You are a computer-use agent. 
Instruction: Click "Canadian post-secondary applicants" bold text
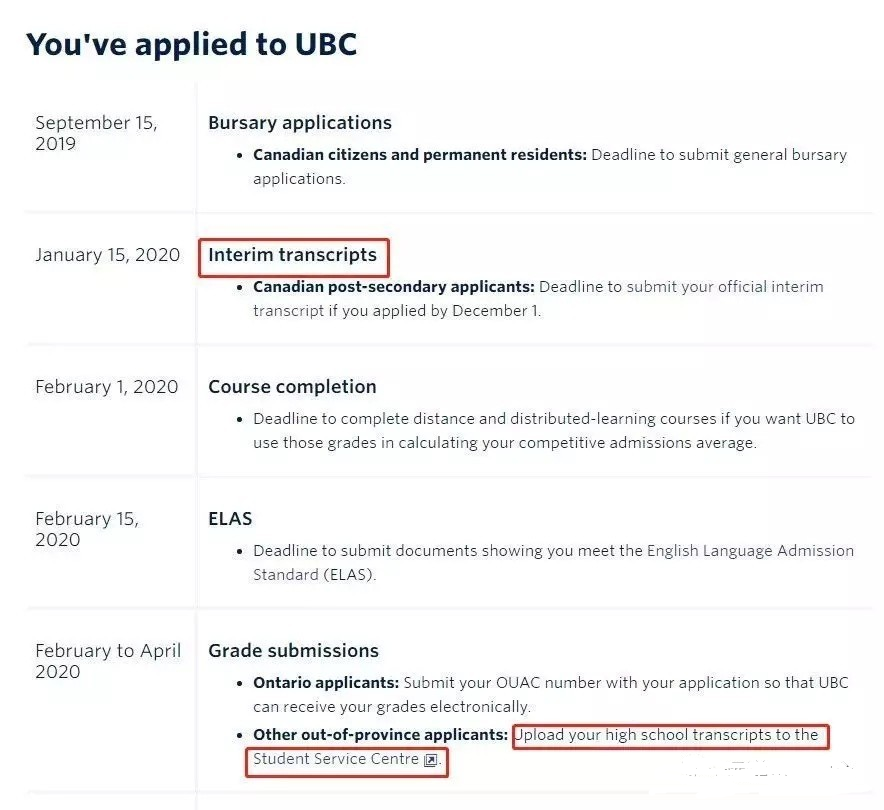point(394,287)
